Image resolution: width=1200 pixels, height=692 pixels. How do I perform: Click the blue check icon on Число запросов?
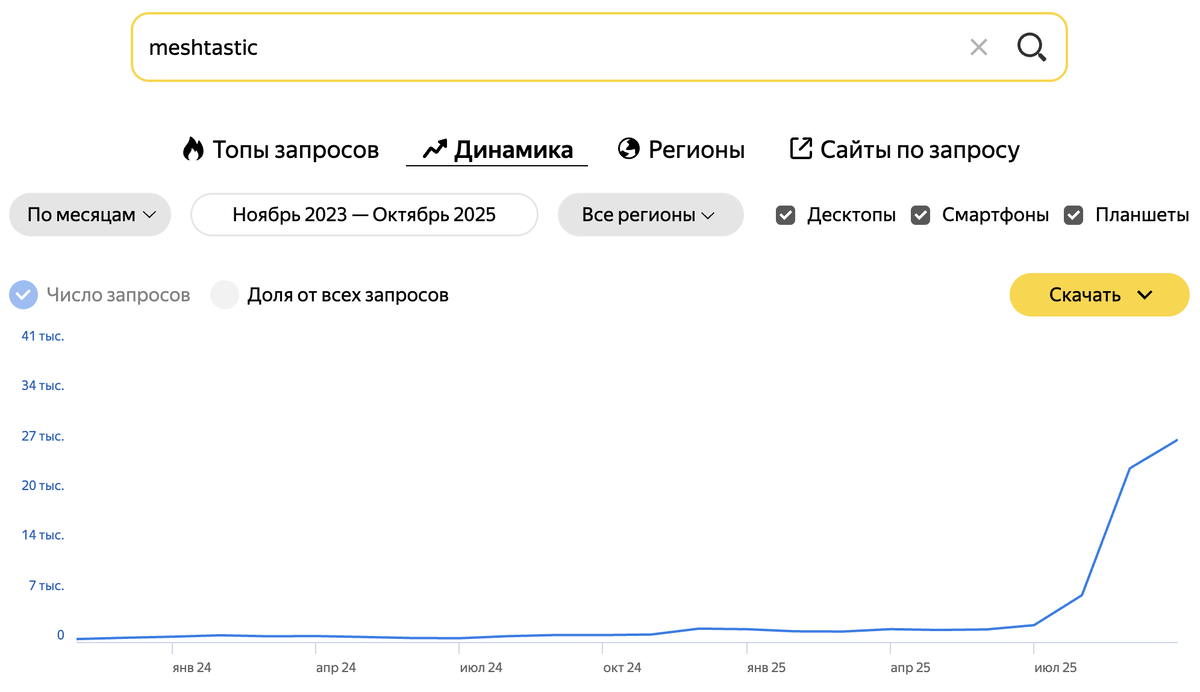(x=23, y=294)
